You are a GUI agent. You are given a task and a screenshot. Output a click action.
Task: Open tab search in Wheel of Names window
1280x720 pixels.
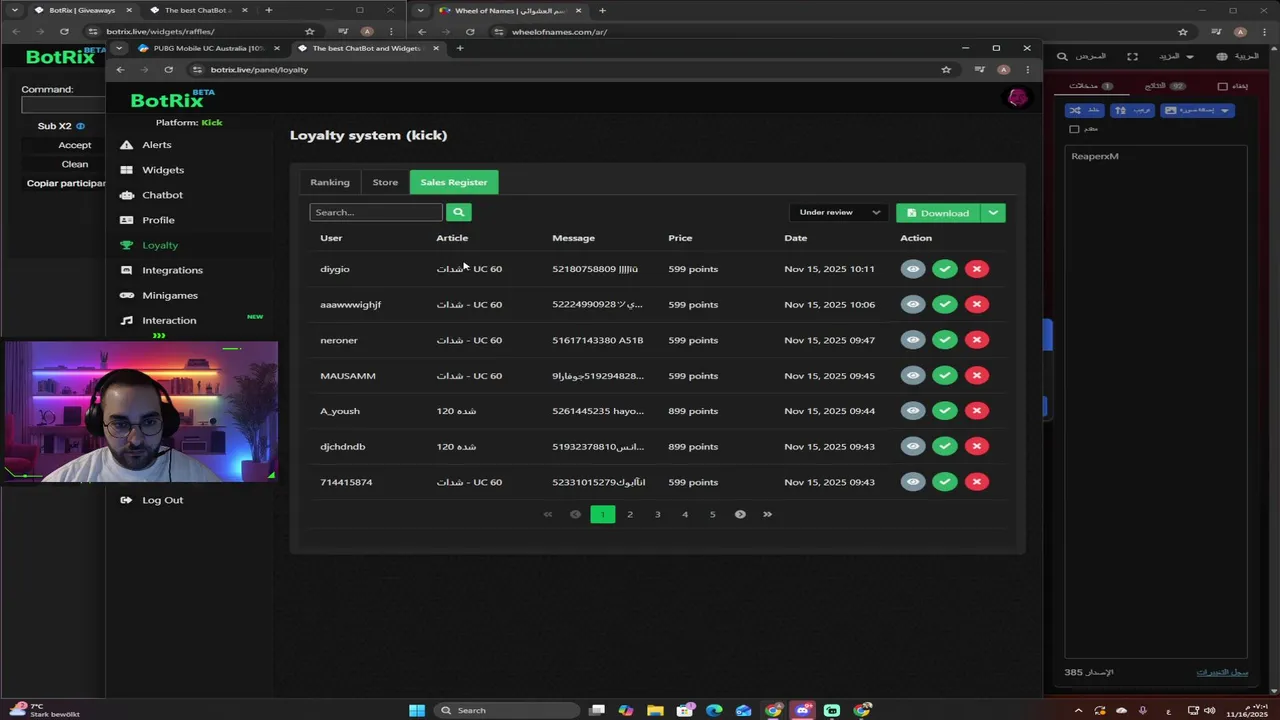tap(421, 10)
